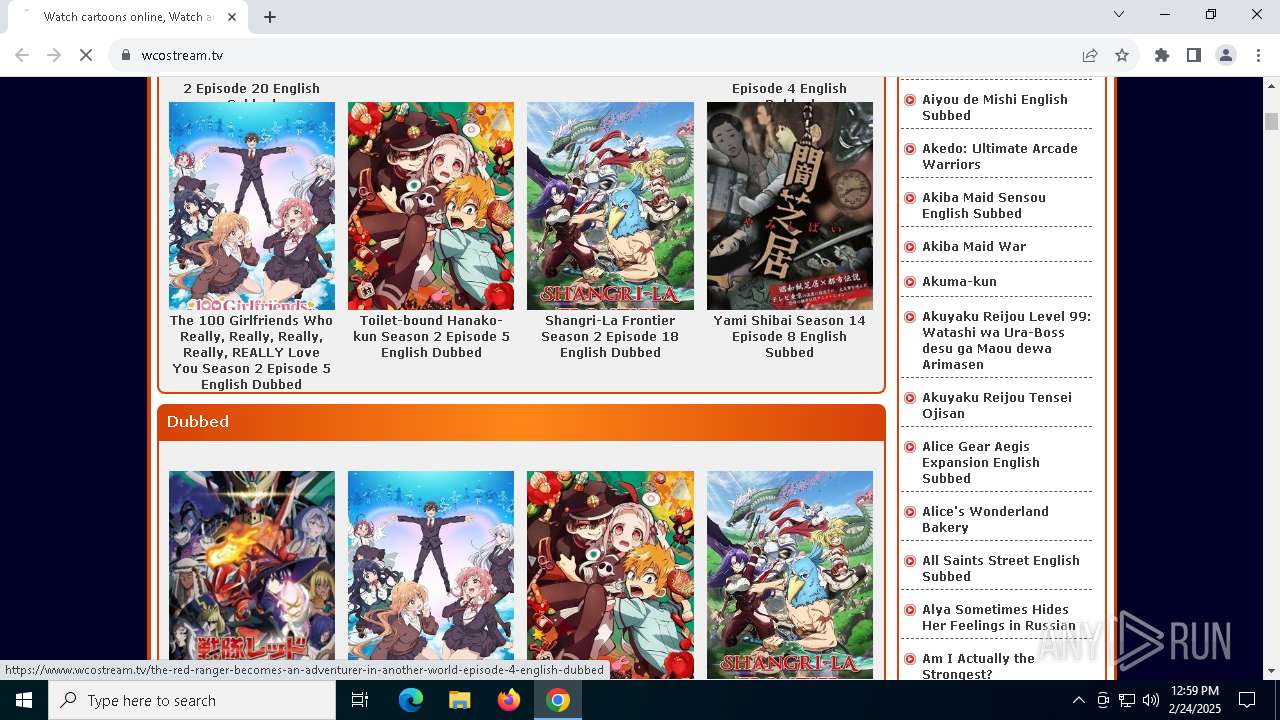1280x720 pixels.
Task: Open Akiba Maid War in sidebar
Action: (x=974, y=246)
